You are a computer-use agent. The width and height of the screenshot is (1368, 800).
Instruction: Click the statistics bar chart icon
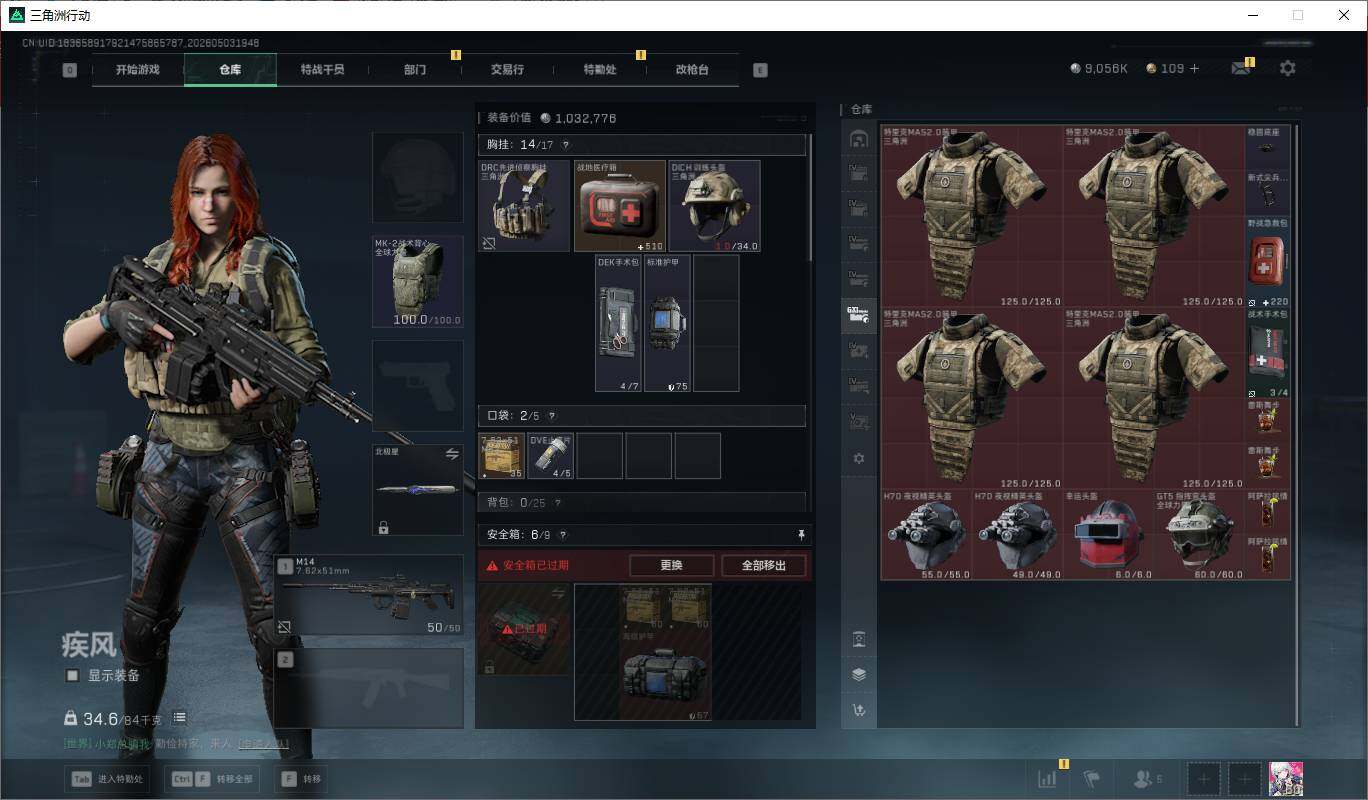point(1047,779)
